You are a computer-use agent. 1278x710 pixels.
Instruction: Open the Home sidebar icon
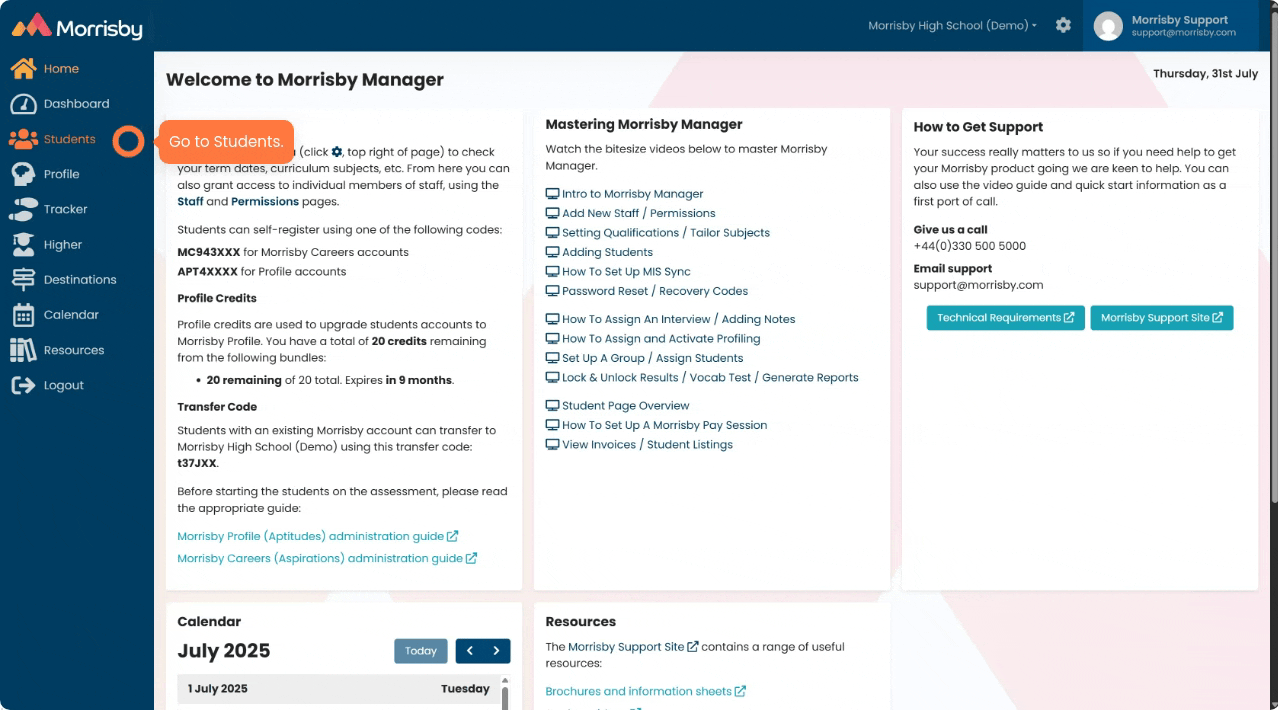23,69
